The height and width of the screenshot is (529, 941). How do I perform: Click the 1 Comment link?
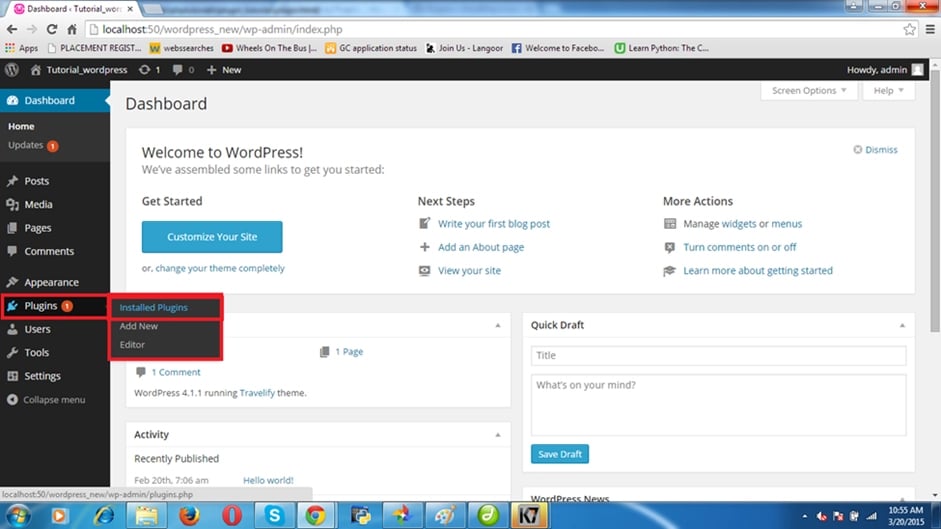(x=175, y=372)
